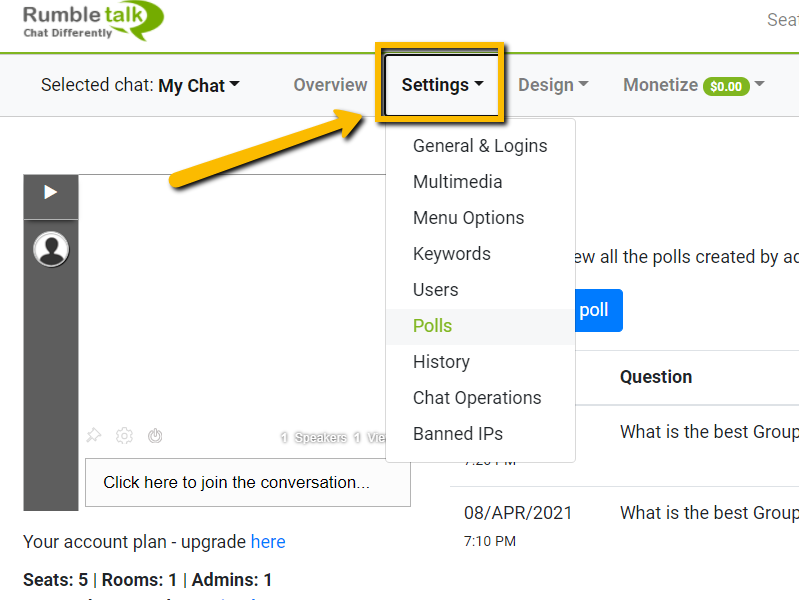Toggle the Settings dropdown menu
This screenshot has width=799, height=600.
(x=442, y=85)
